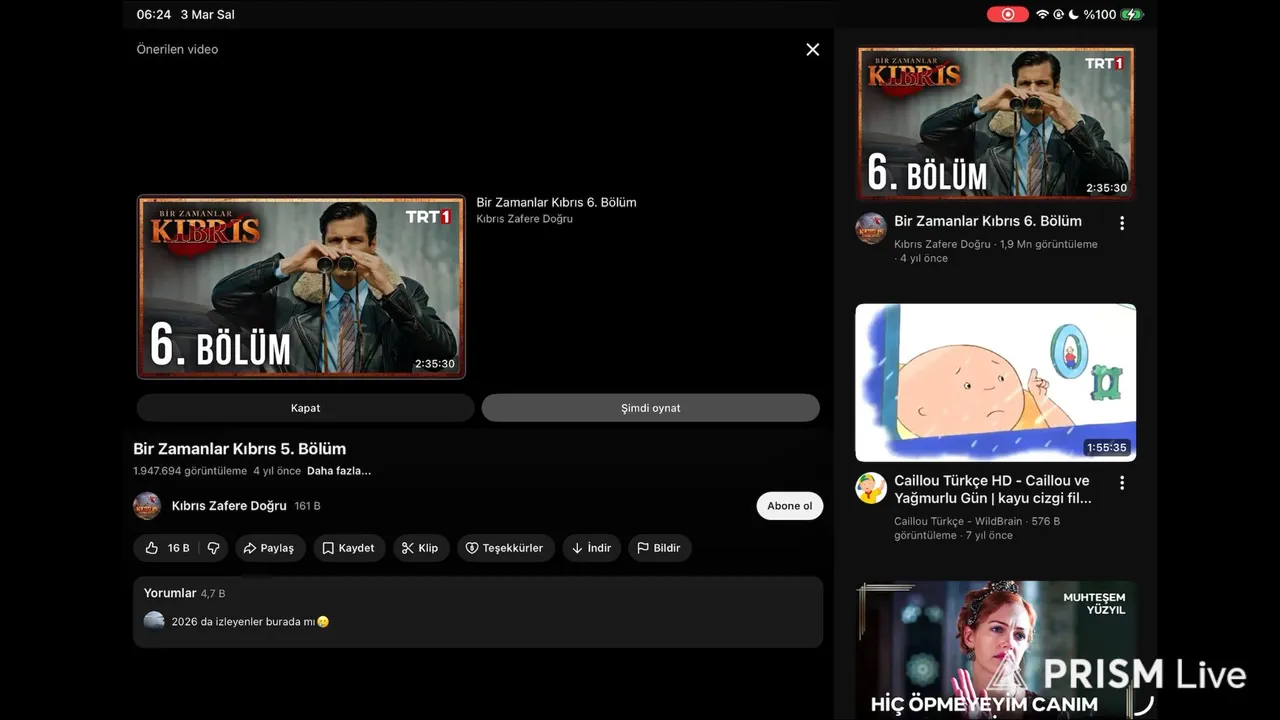Open the Kıbrıs Zafere Doğru channel name
The width and height of the screenshot is (1280, 720).
click(229, 506)
